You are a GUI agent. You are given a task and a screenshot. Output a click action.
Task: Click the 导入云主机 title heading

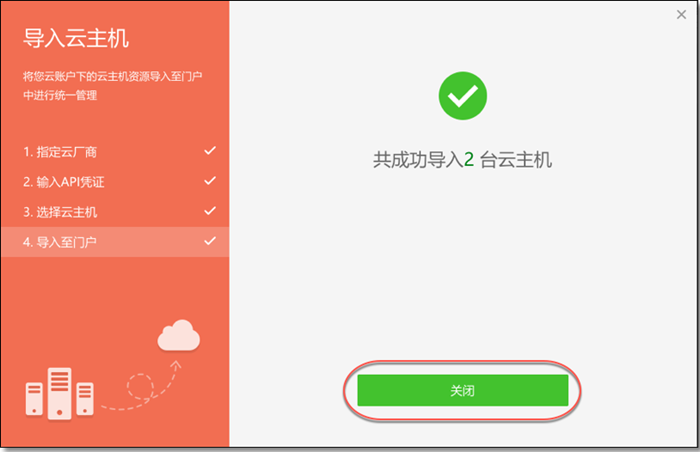click(76, 38)
